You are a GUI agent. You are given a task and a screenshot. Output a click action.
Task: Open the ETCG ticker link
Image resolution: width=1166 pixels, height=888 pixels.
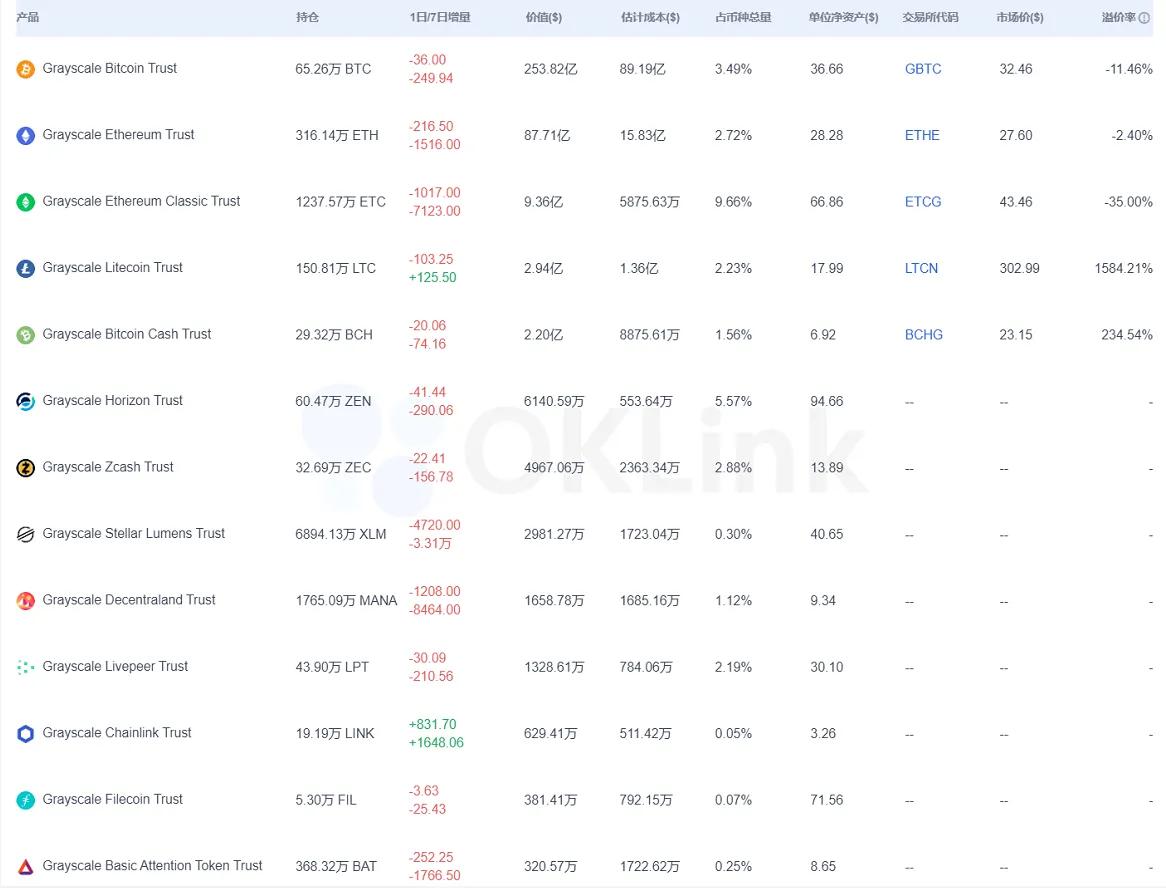tap(923, 202)
